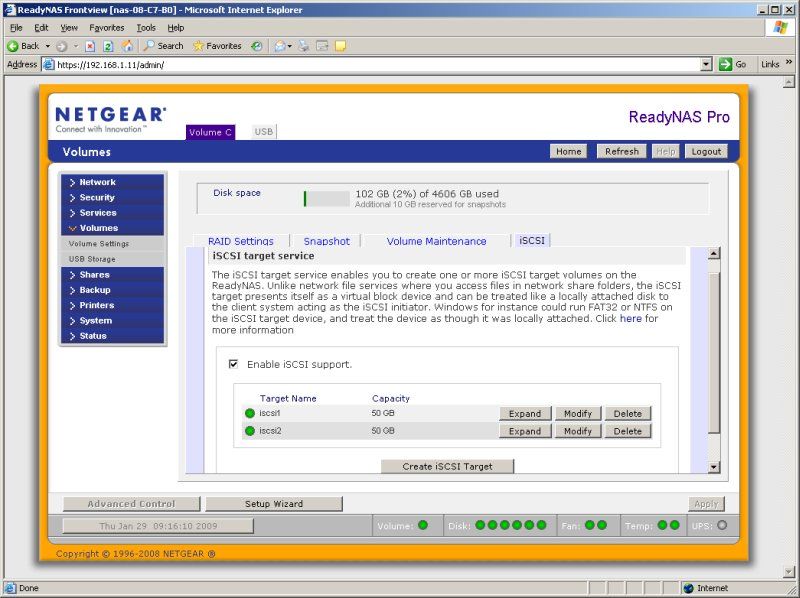The height and width of the screenshot is (598, 800).
Task: Click the Logout button
Action: 706,152
